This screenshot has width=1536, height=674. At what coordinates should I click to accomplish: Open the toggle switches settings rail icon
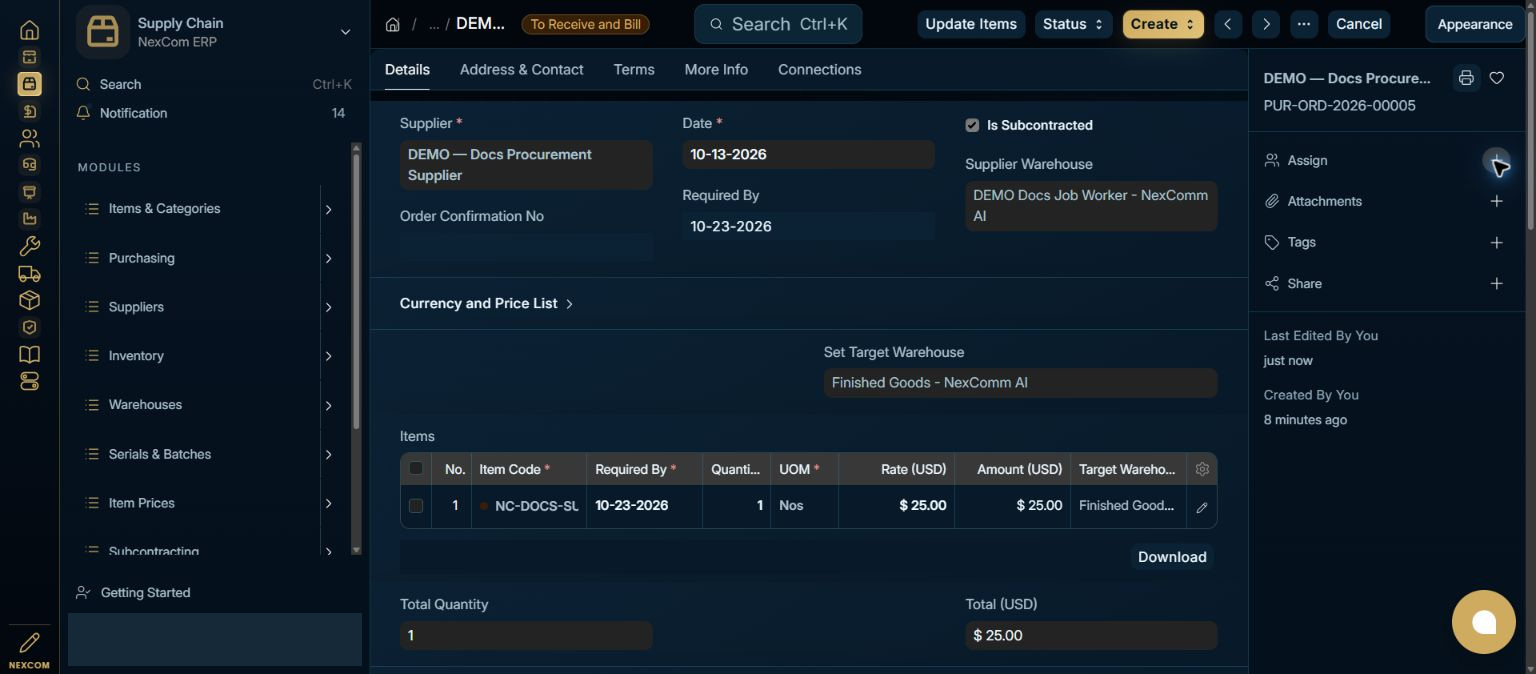(29, 381)
